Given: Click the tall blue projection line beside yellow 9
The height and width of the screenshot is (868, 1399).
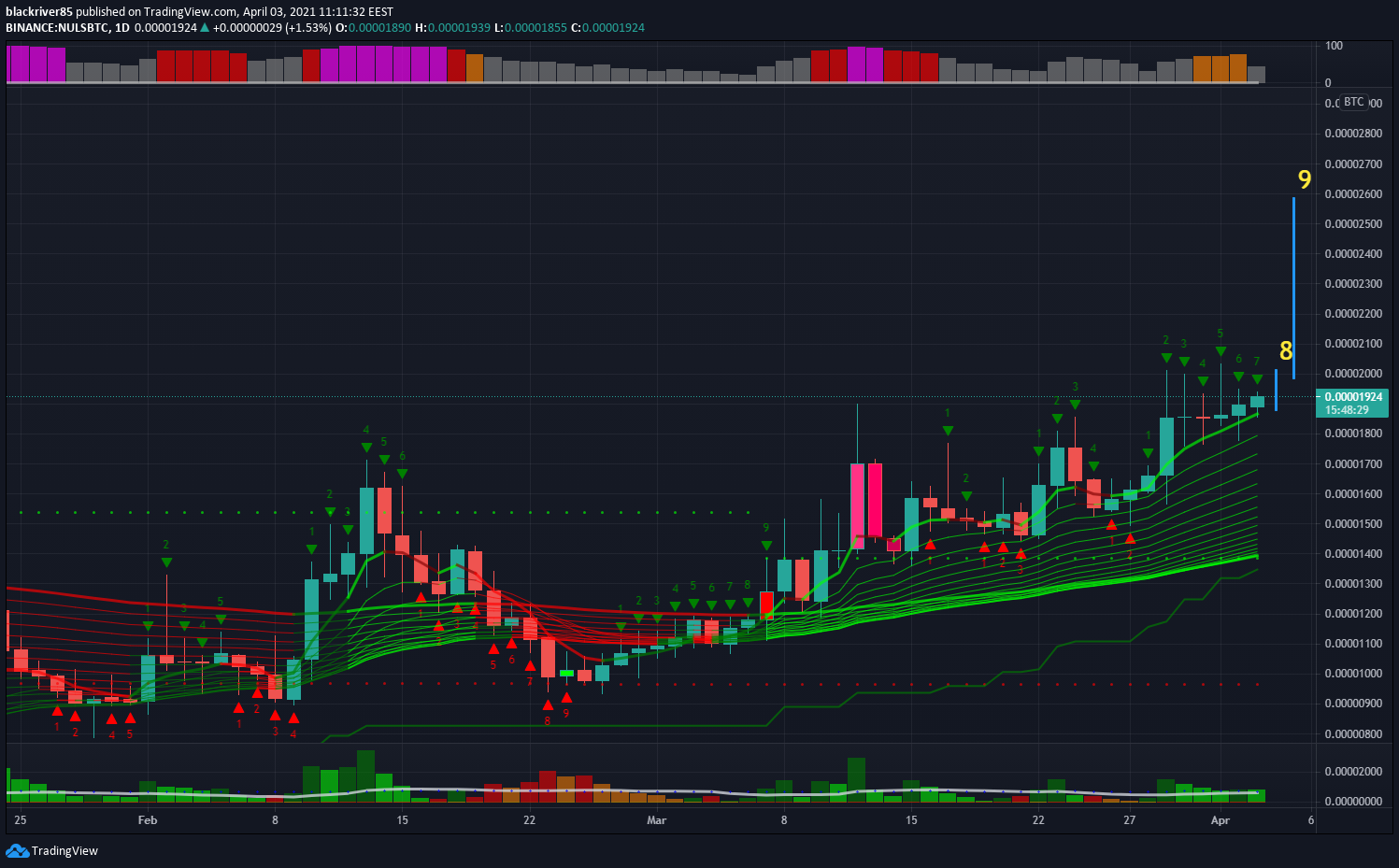Looking at the screenshot, I should point(1293,288).
